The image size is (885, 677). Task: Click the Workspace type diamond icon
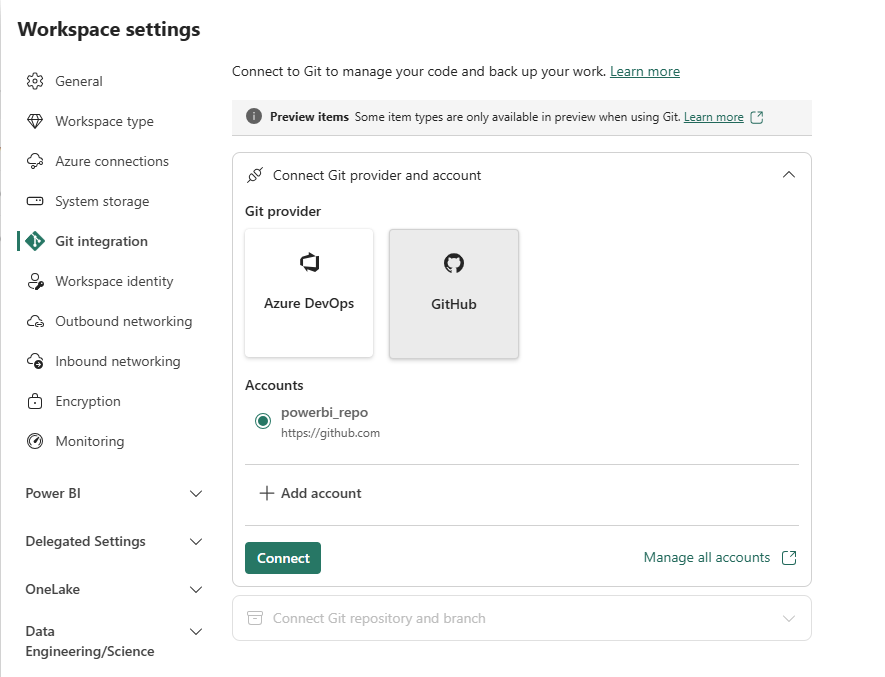click(35, 121)
